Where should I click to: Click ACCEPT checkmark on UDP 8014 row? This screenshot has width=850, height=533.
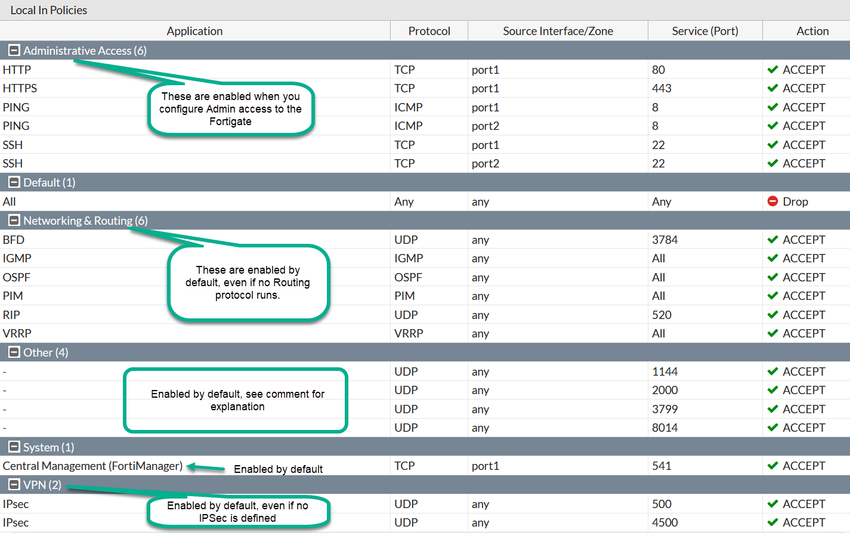[772, 427]
